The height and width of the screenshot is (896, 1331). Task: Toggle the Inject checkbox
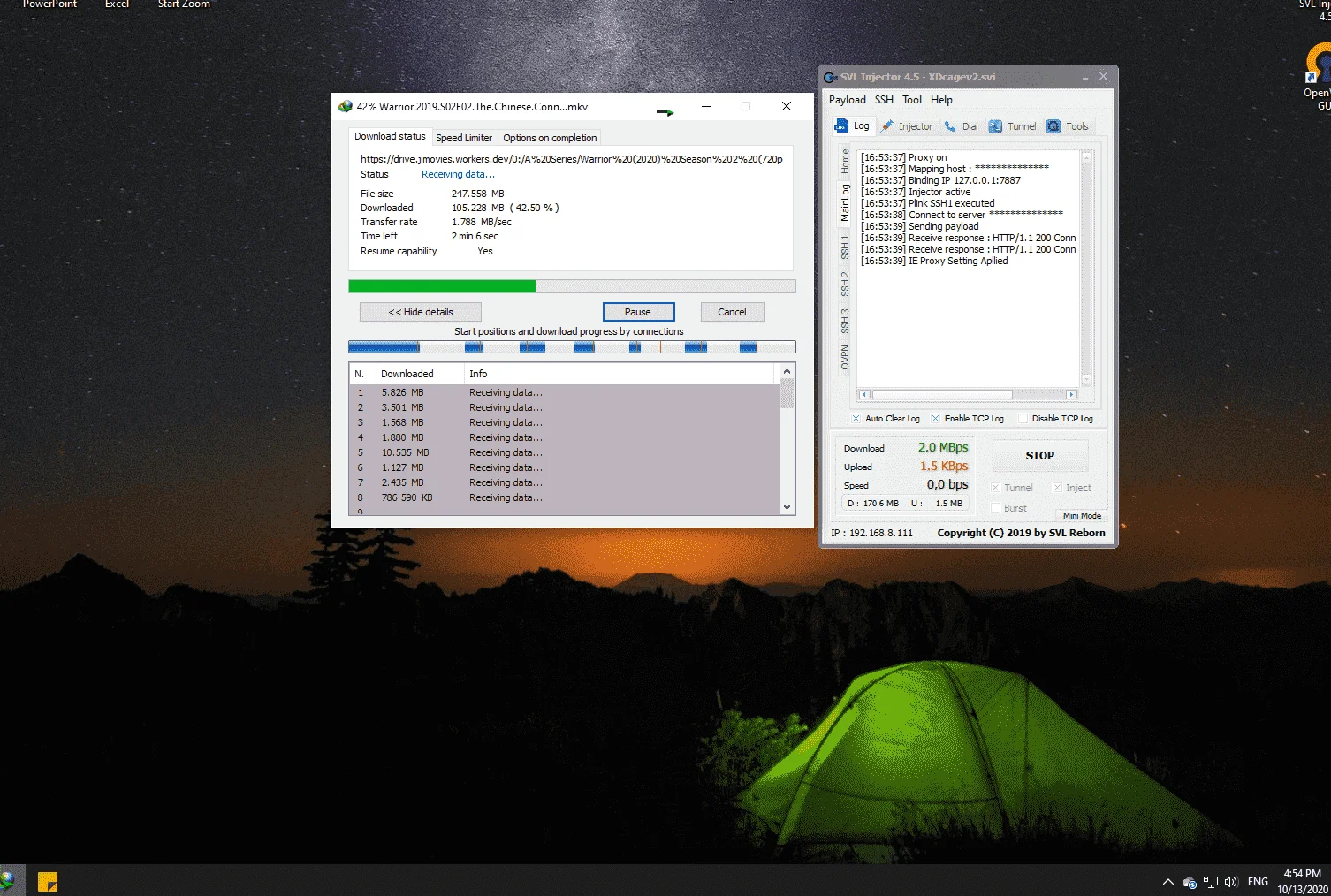click(x=1057, y=488)
